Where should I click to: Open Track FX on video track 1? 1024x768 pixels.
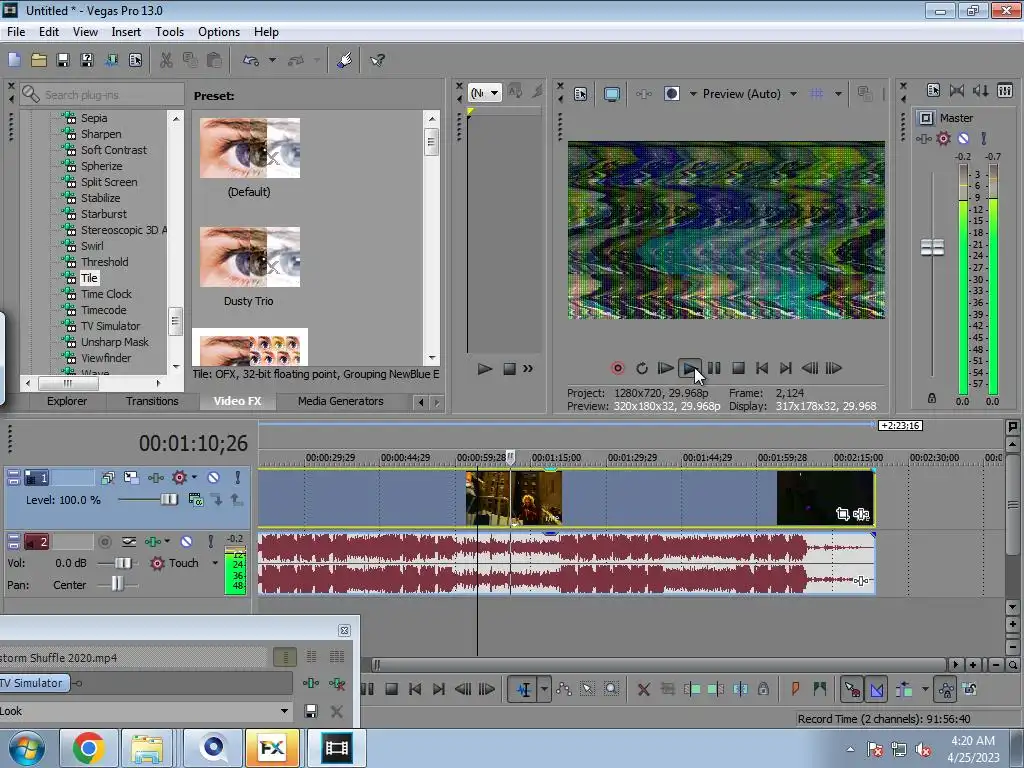156,478
